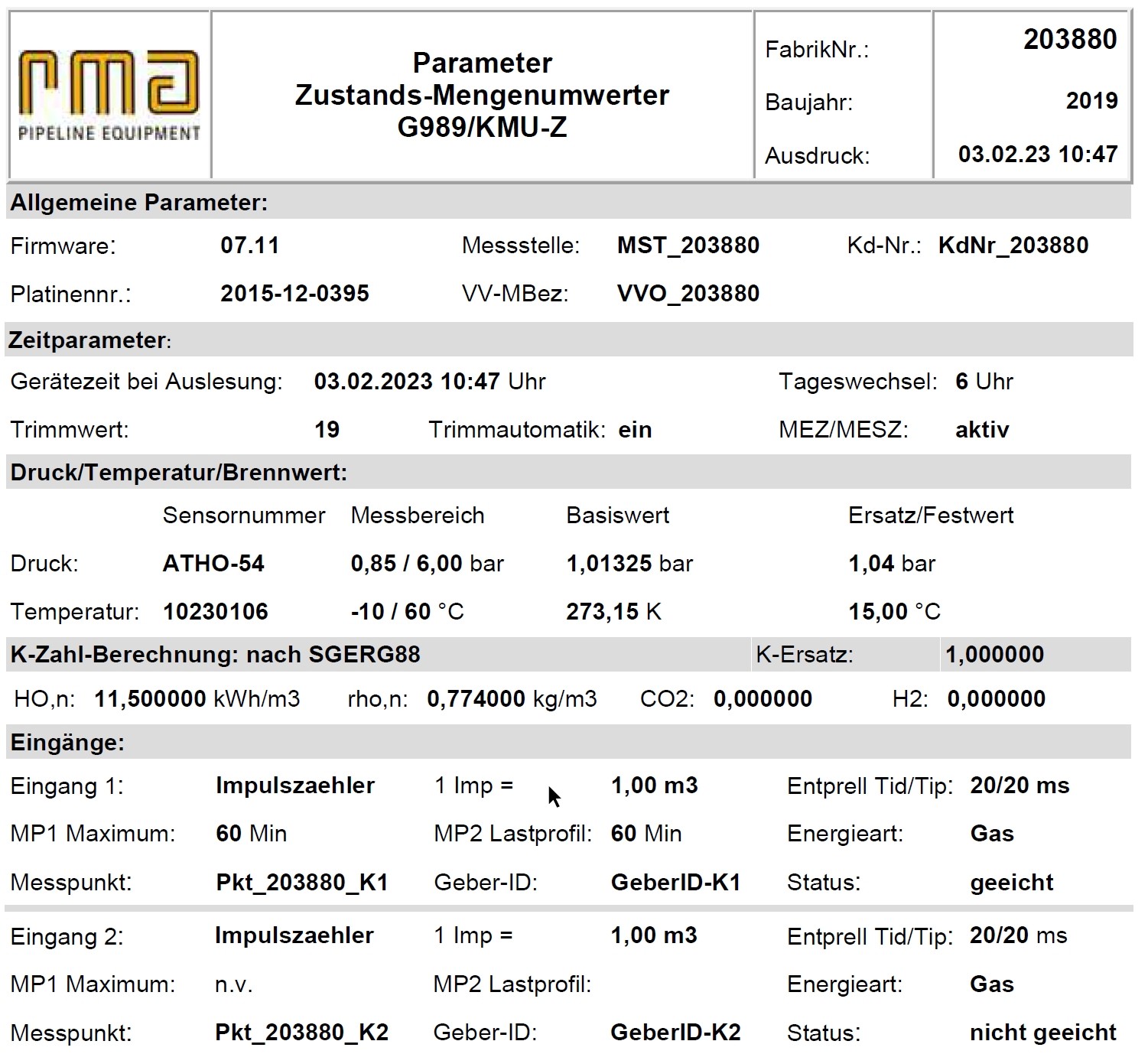
Task: Select the Temperatur Basiswert 273,15 K
Action: tap(614, 612)
